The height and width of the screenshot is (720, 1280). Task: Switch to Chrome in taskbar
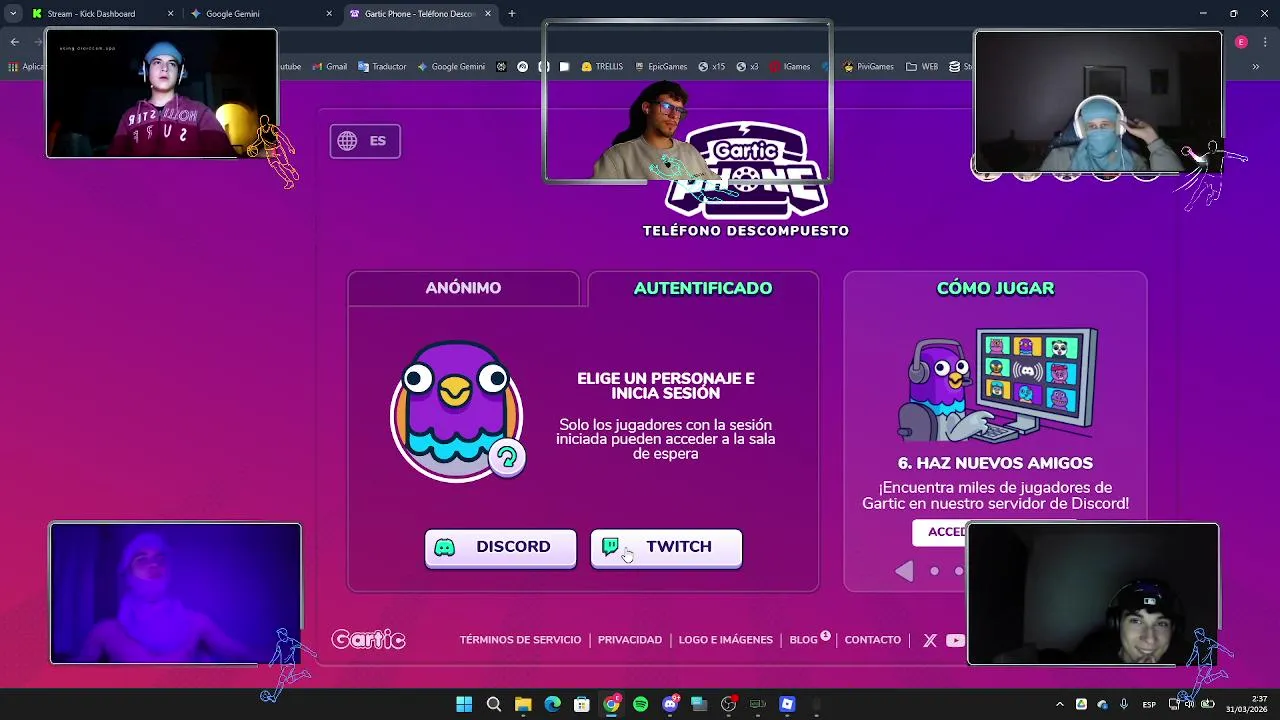(x=611, y=704)
